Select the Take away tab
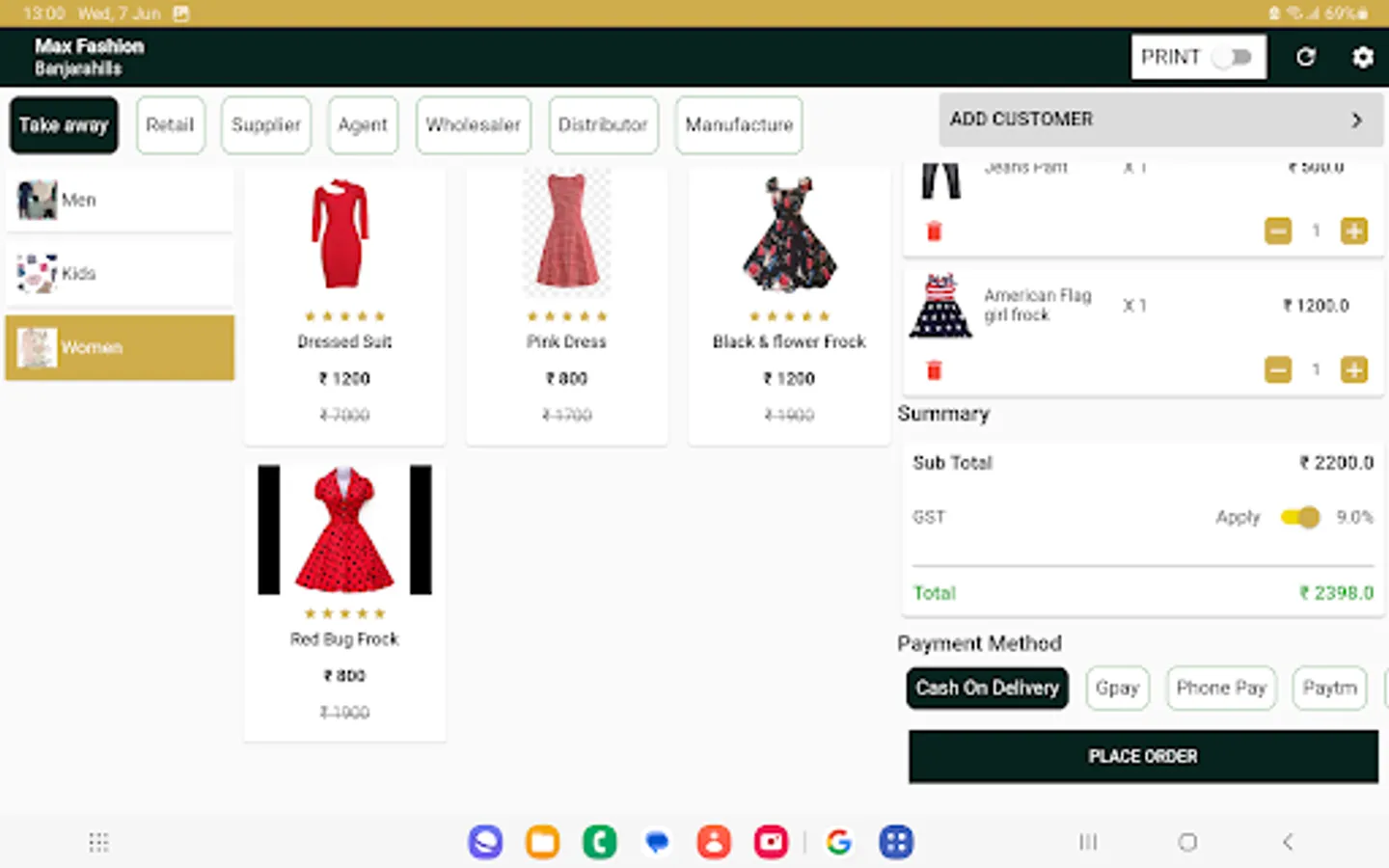The width and height of the screenshot is (1389, 868). (x=64, y=125)
